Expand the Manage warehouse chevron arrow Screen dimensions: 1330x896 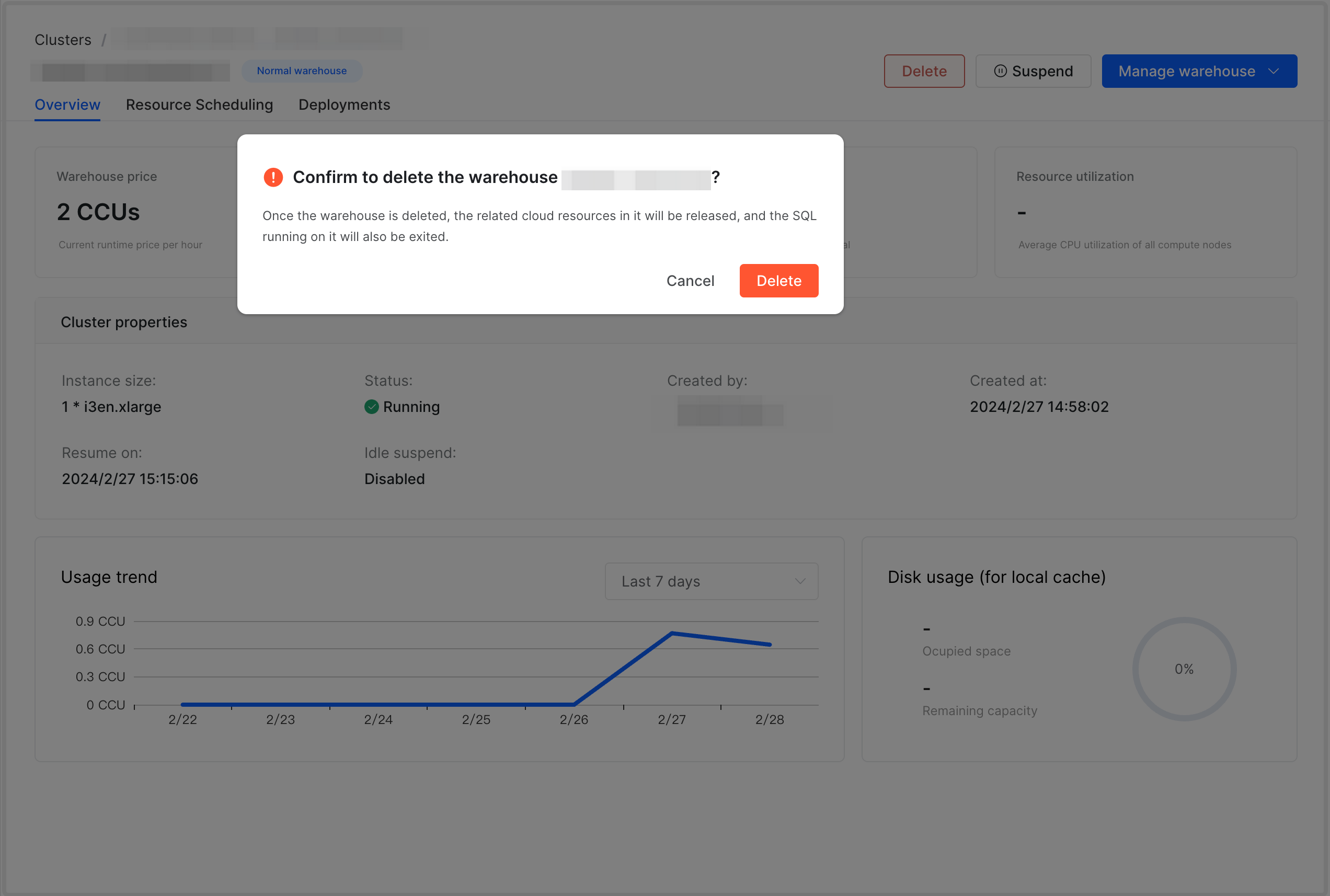(1273, 71)
